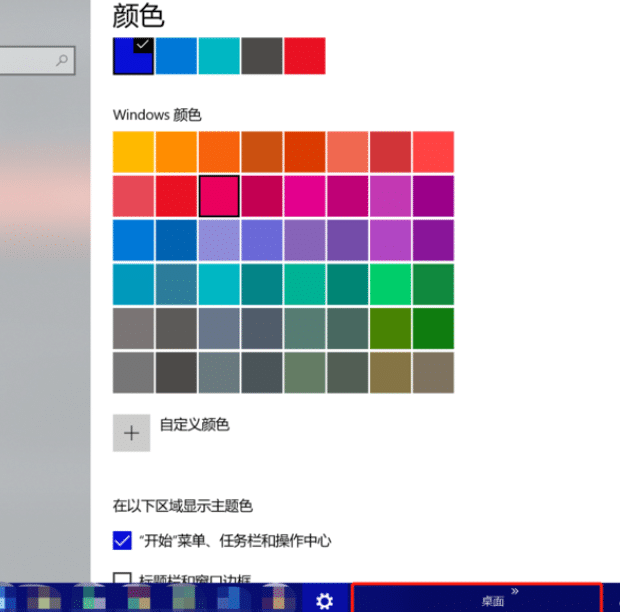620x612 pixels.
Task: Focus the settings search input field
Action: tap(36, 60)
